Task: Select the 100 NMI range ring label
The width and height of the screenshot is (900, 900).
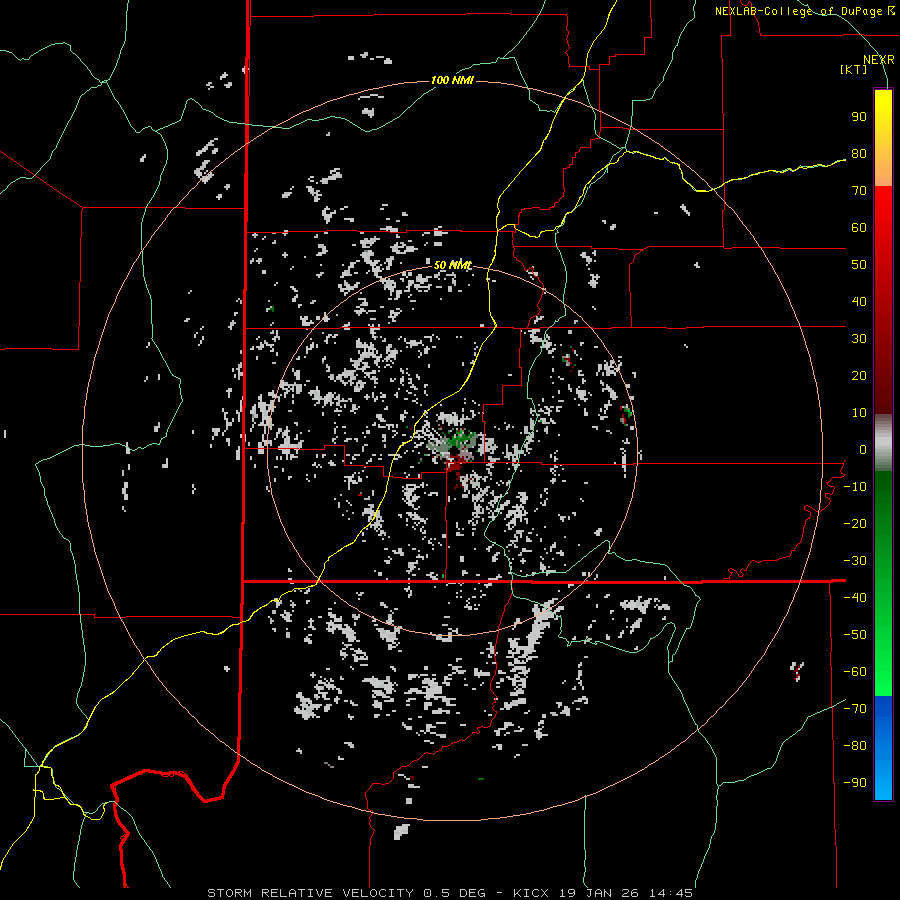Action: coord(452,80)
